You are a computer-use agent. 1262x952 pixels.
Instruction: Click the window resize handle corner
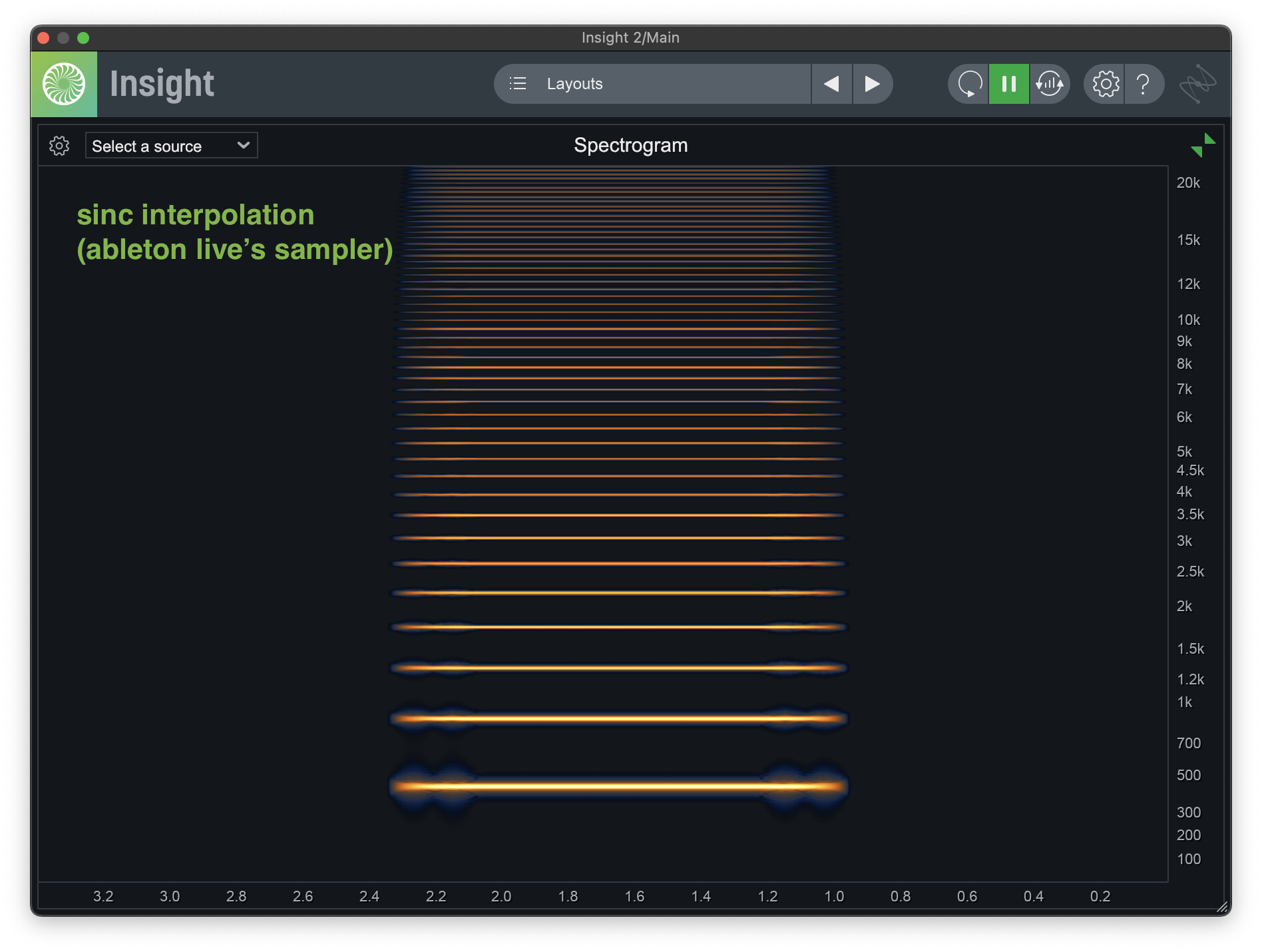click(x=1222, y=907)
